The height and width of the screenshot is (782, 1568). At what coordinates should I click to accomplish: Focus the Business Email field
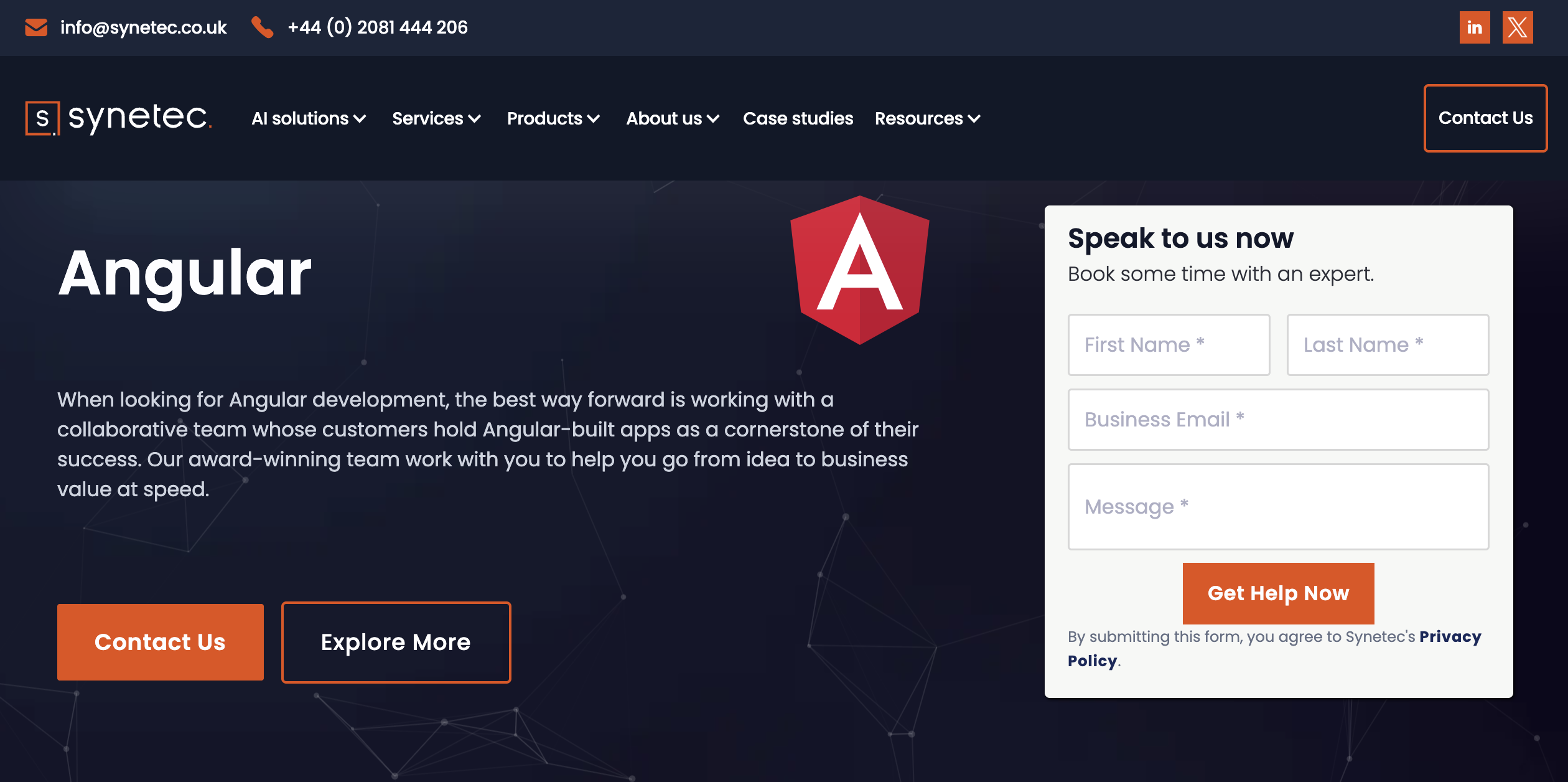1278,420
